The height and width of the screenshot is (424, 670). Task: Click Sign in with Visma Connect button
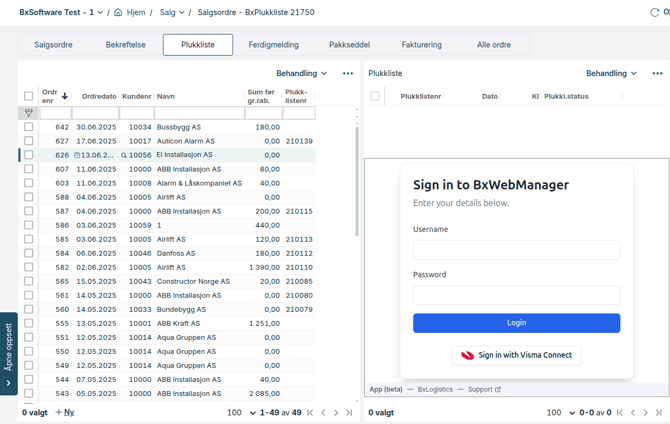coord(517,355)
